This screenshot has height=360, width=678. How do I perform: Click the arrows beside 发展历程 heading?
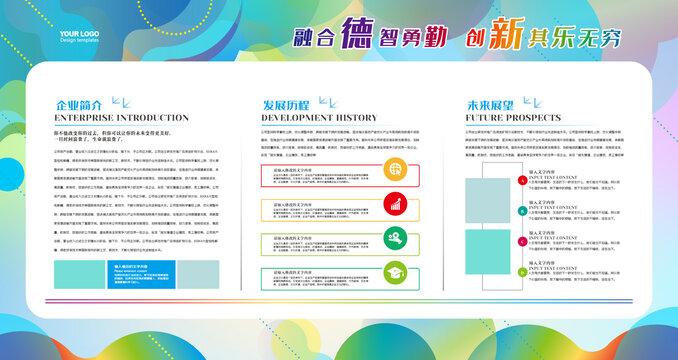pyautogui.click(x=328, y=102)
